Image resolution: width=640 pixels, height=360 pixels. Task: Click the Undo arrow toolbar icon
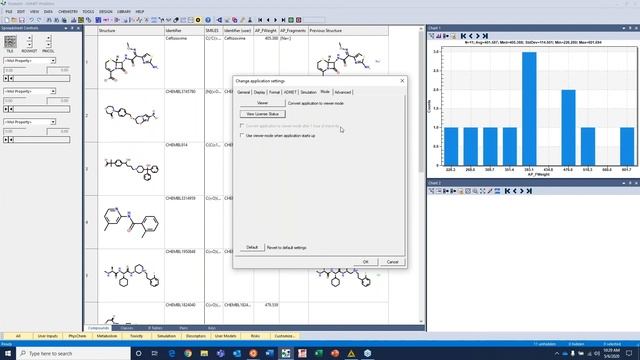(x=31, y=20)
